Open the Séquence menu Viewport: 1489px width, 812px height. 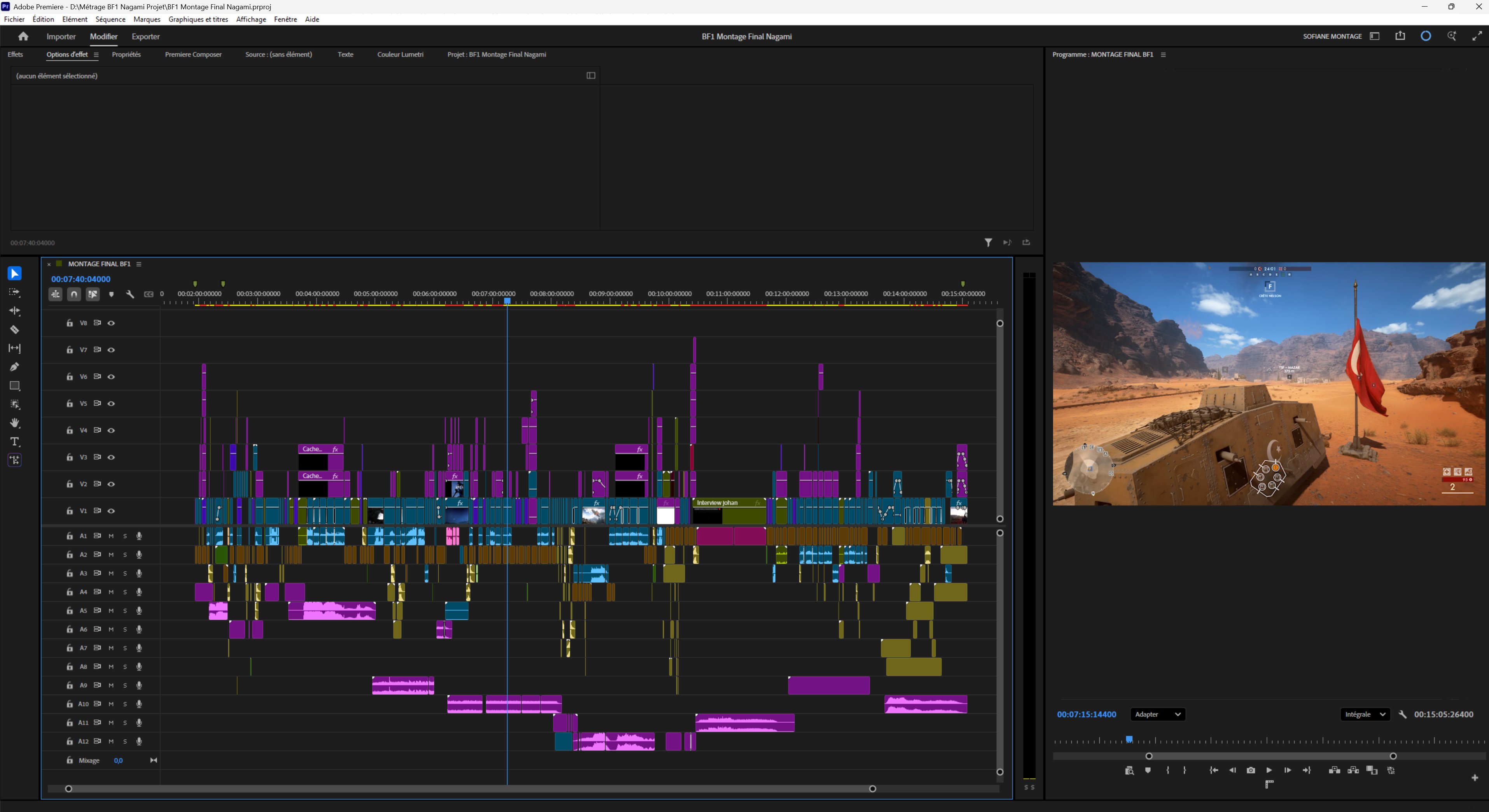[110, 19]
